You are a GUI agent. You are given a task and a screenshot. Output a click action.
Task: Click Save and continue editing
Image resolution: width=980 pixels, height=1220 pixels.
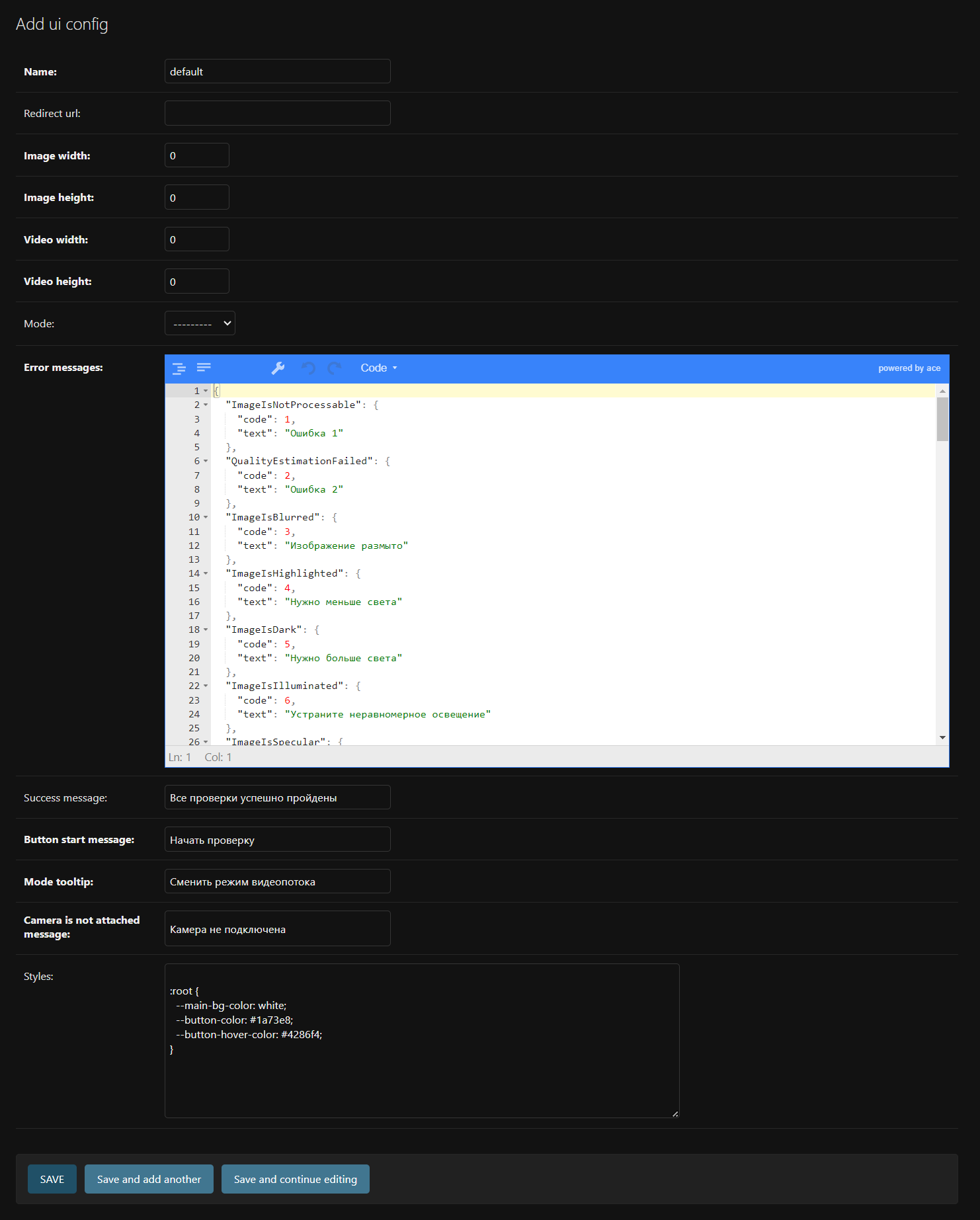[x=295, y=1179]
